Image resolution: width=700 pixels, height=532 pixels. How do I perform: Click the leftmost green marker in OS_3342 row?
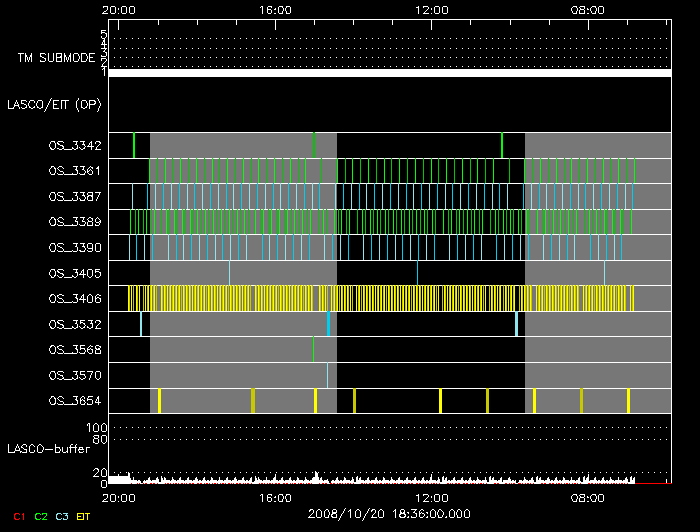pyautogui.click(x=134, y=145)
